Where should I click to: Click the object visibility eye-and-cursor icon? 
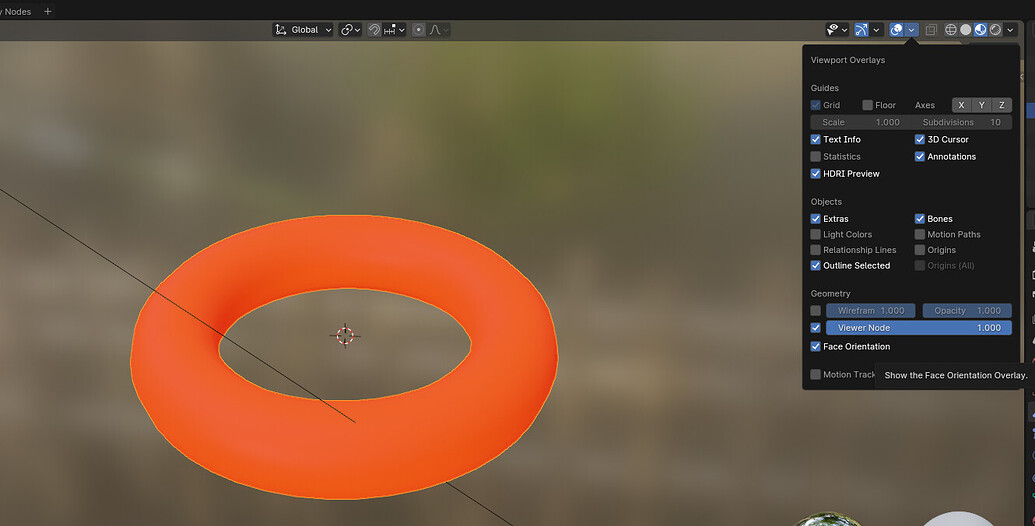[x=833, y=30]
